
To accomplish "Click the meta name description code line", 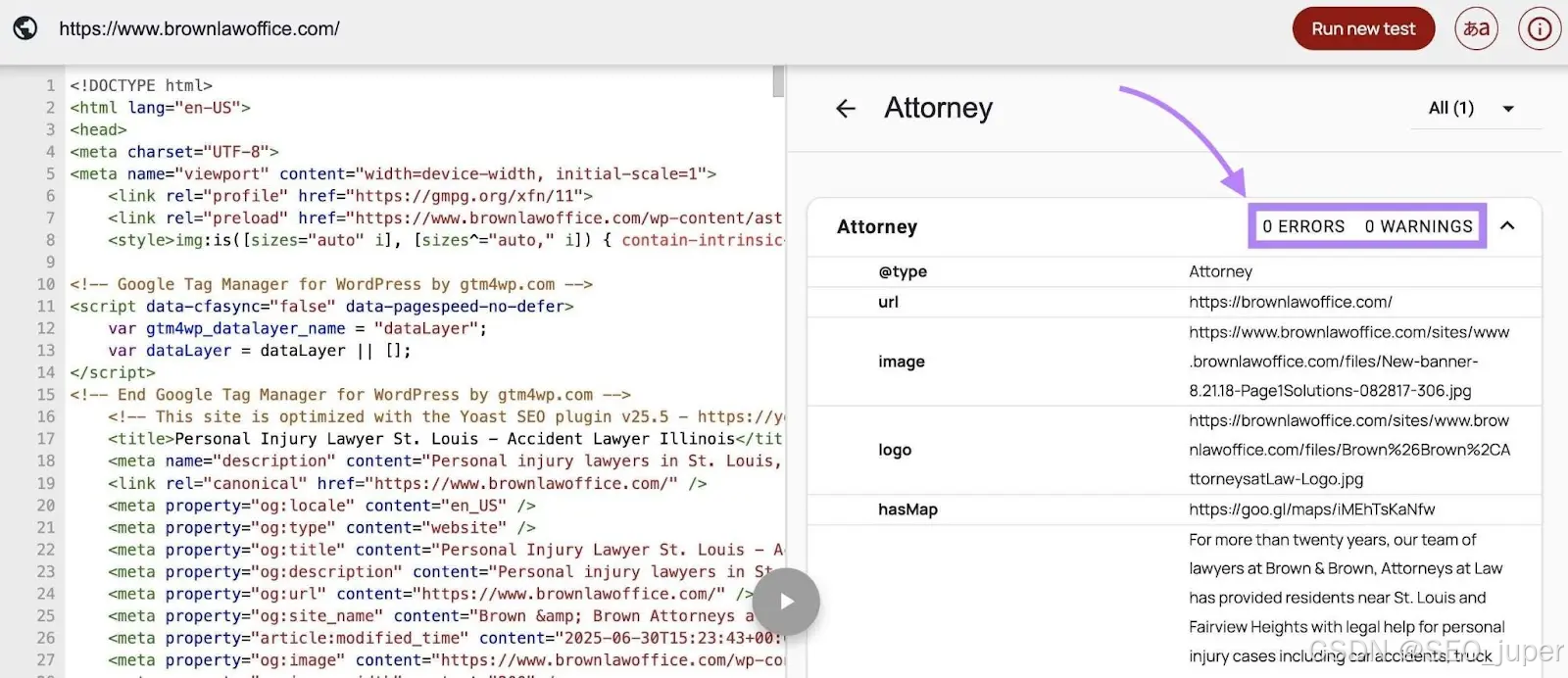I will point(445,460).
